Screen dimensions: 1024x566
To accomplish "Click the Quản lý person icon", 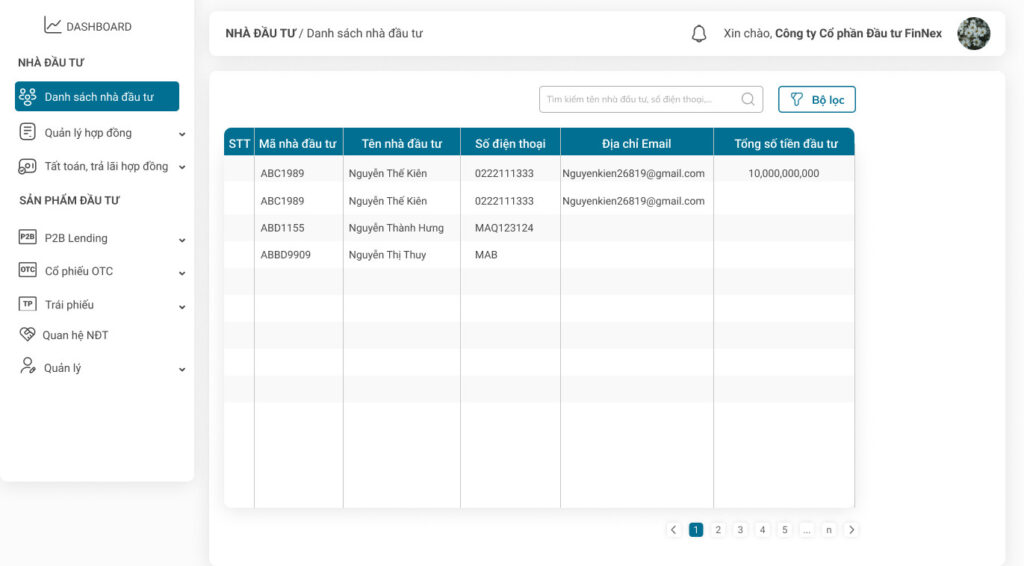I will coord(27,366).
